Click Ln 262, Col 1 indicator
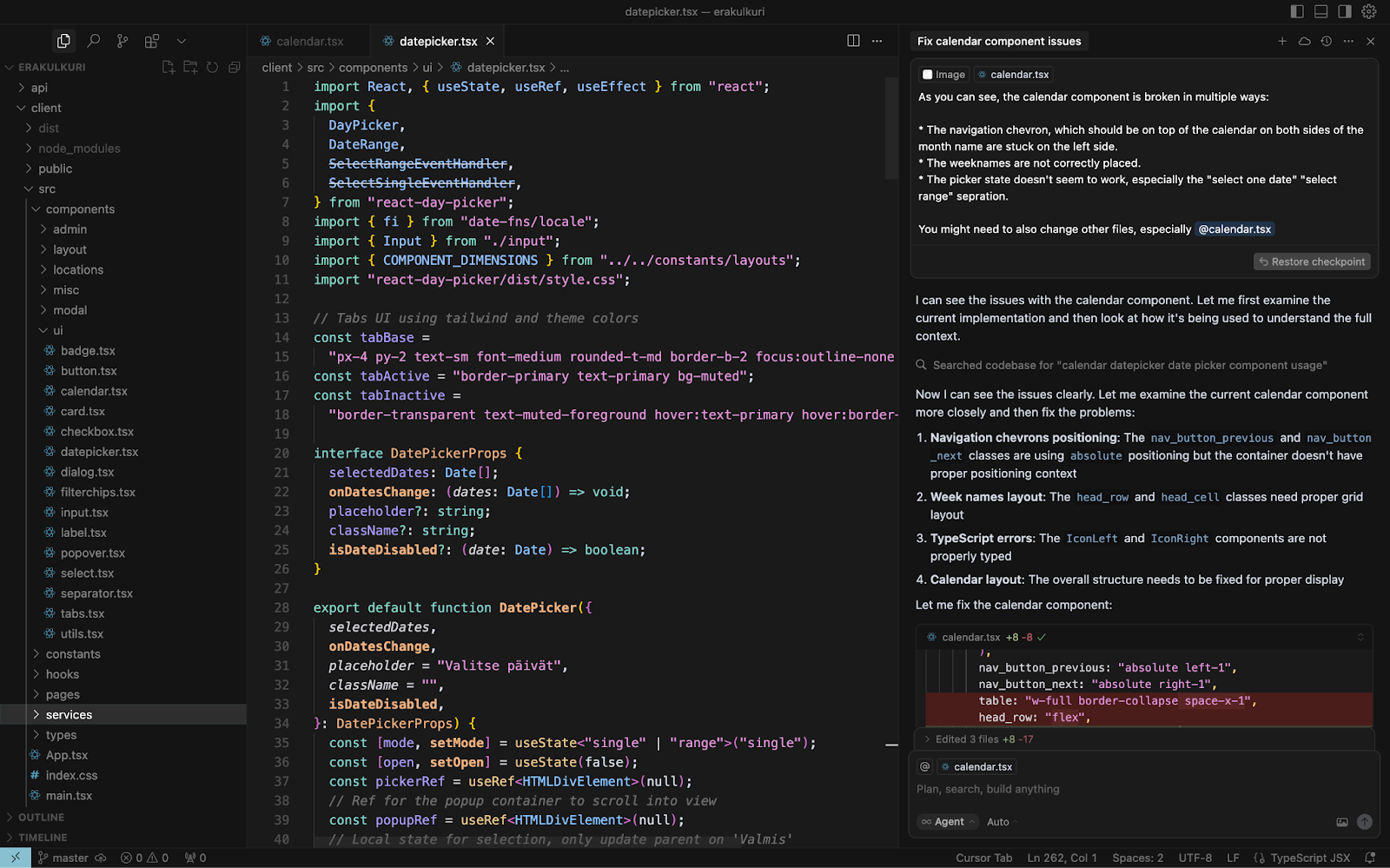The image size is (1390, 868). (1062, 858)
